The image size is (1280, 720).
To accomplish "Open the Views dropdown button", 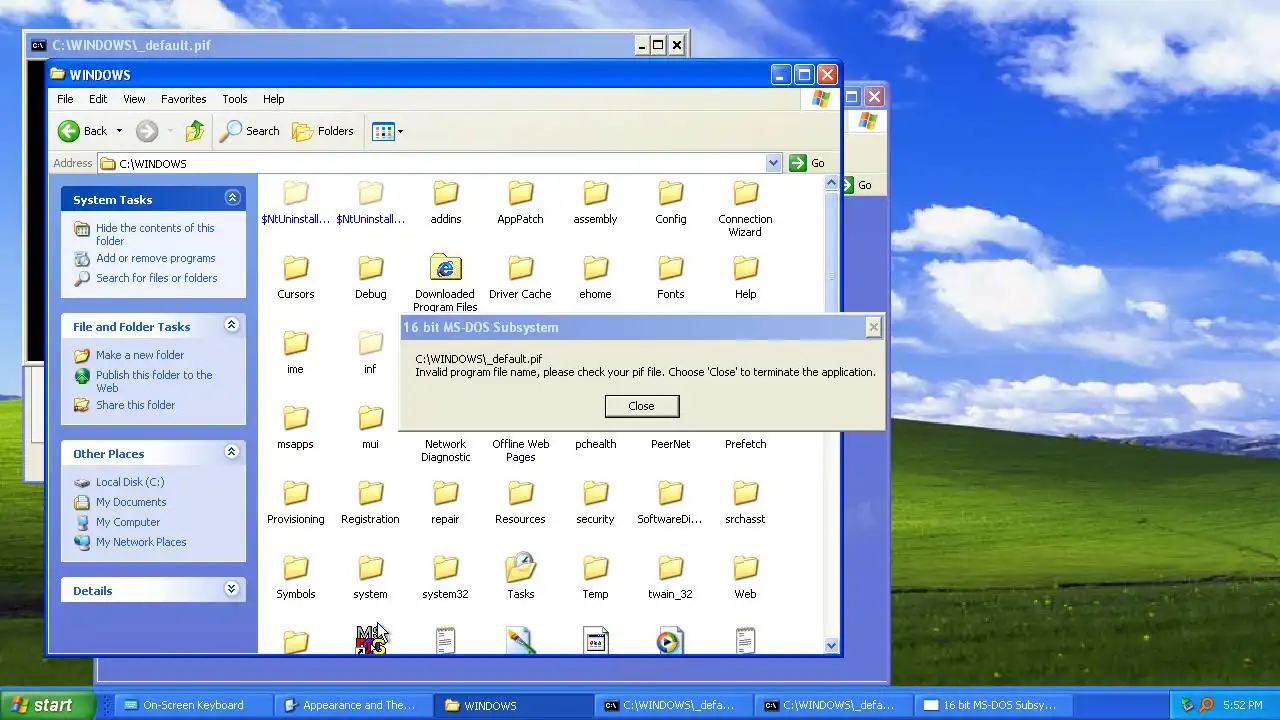I will coord(387,131).
